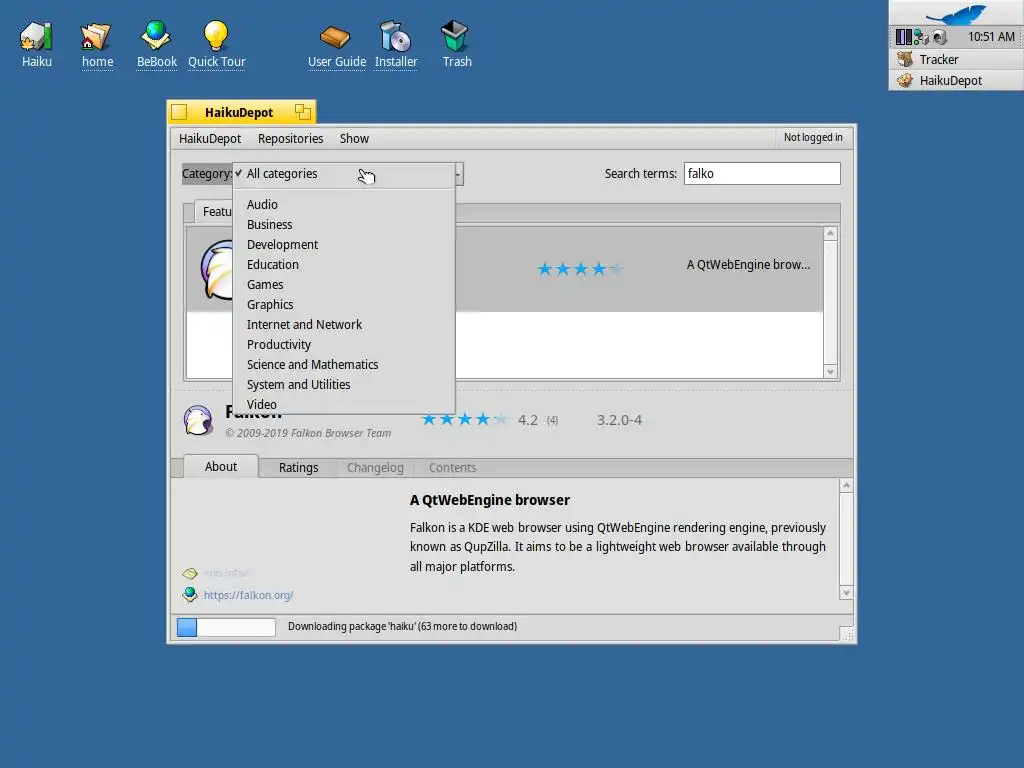Choose the Business category
Image resolution: width=1024 pixels, height=768 pixels.
pos(344,225)
